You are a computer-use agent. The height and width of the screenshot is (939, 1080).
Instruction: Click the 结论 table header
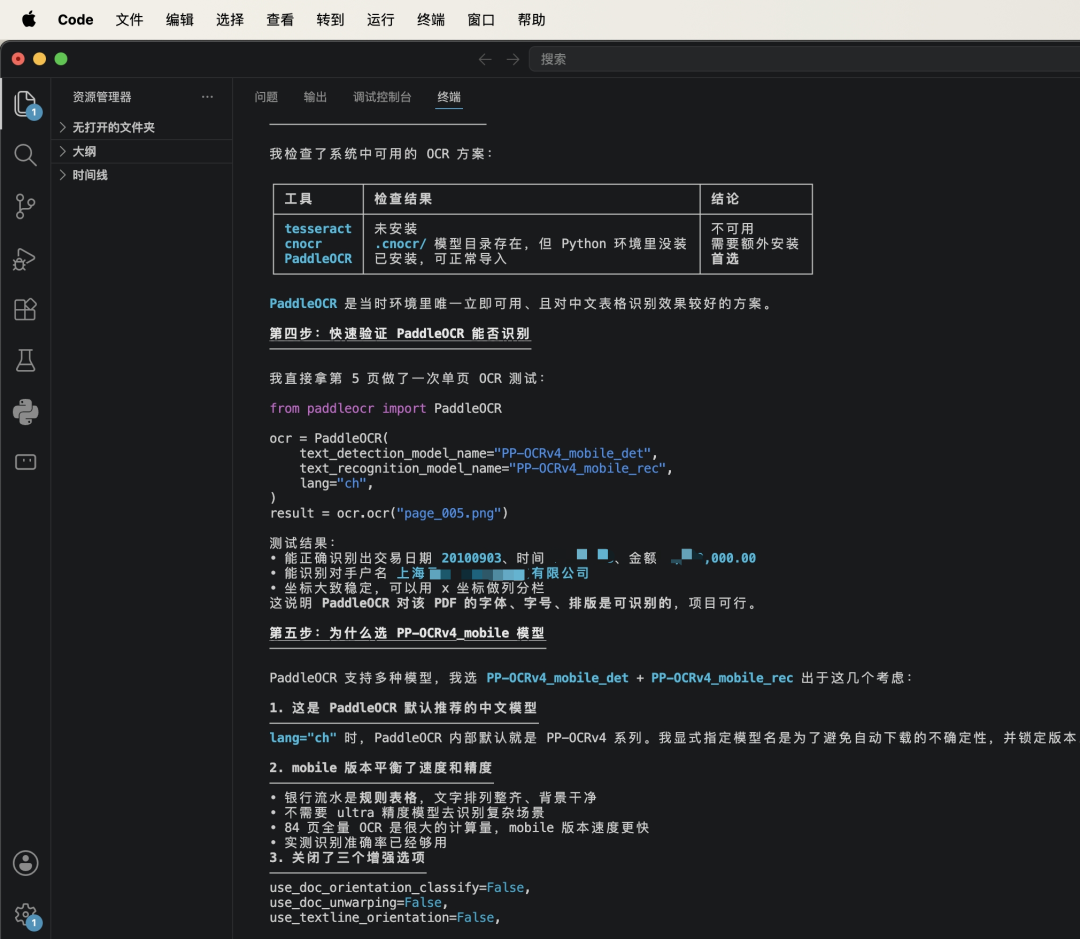coord(725,199)
